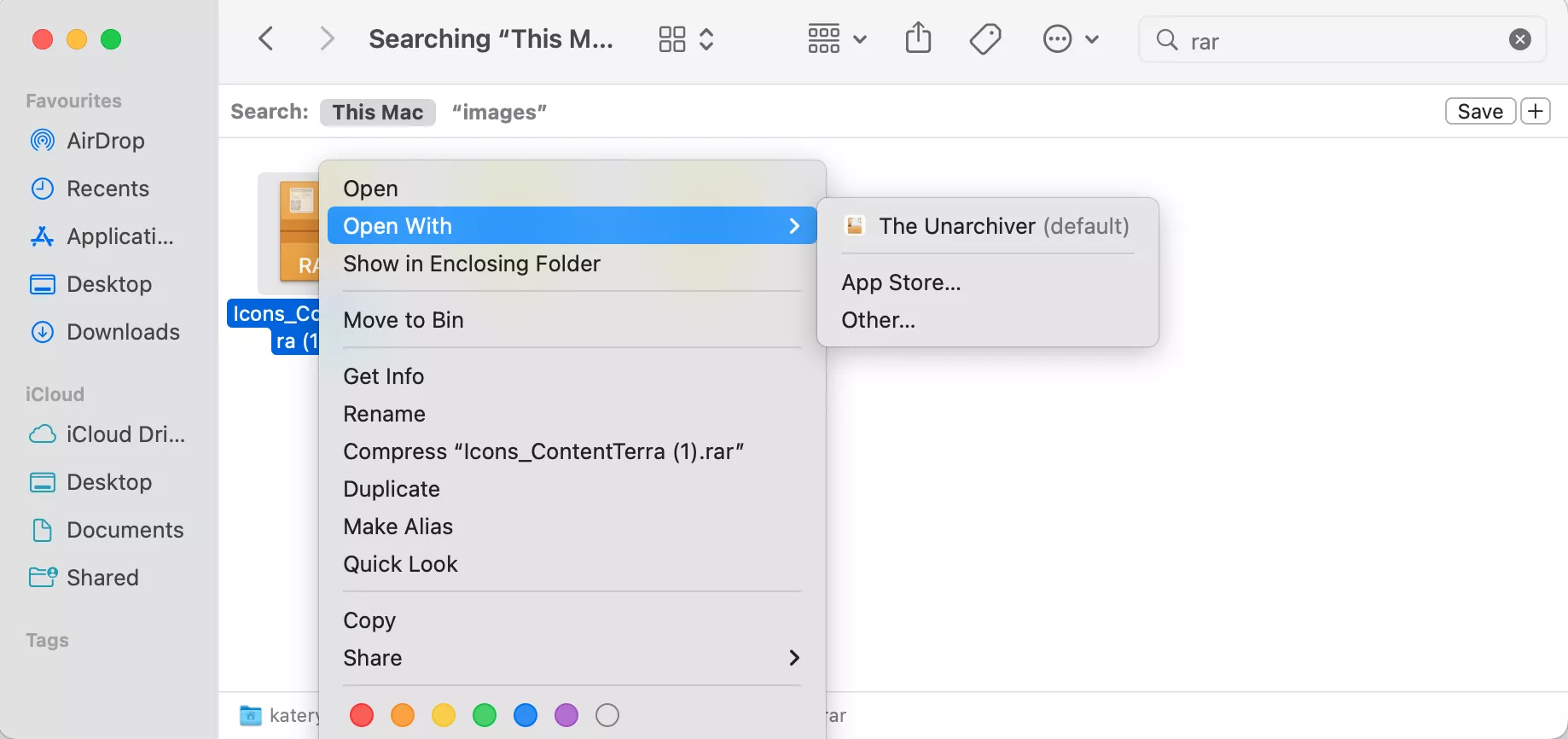Image resolution: width=1568 pixels, height=739 pixels.
Task: Choose App Store… in the submenu
Action: (x=987, y=282)
